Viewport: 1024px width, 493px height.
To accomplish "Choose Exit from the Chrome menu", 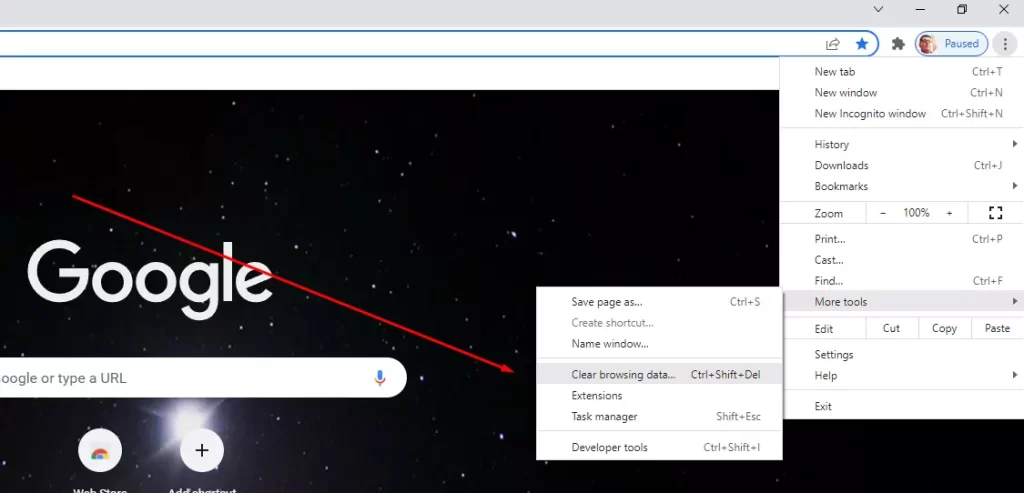I will tap(902, 406).
